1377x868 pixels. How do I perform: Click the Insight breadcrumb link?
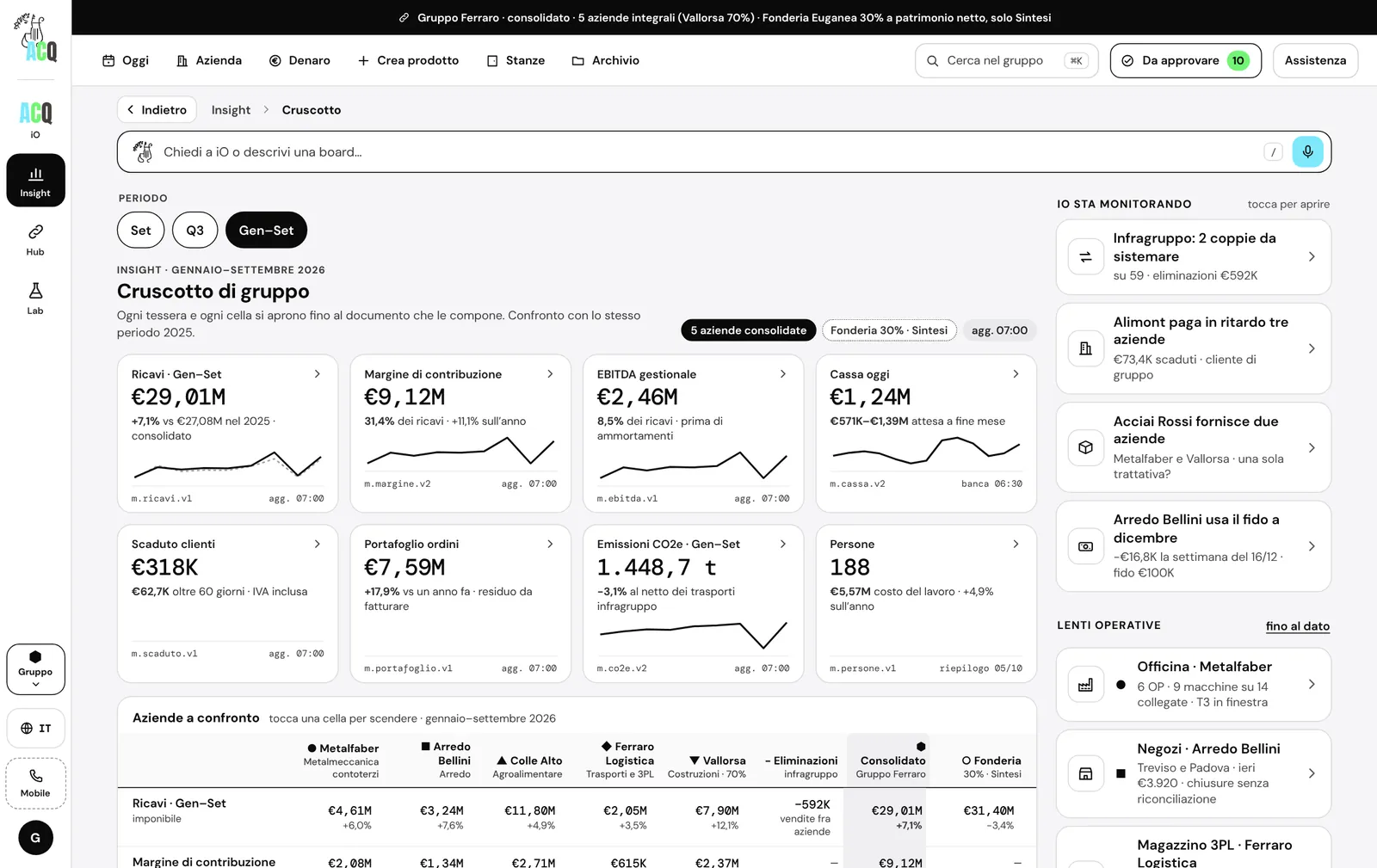pos(231,110)
